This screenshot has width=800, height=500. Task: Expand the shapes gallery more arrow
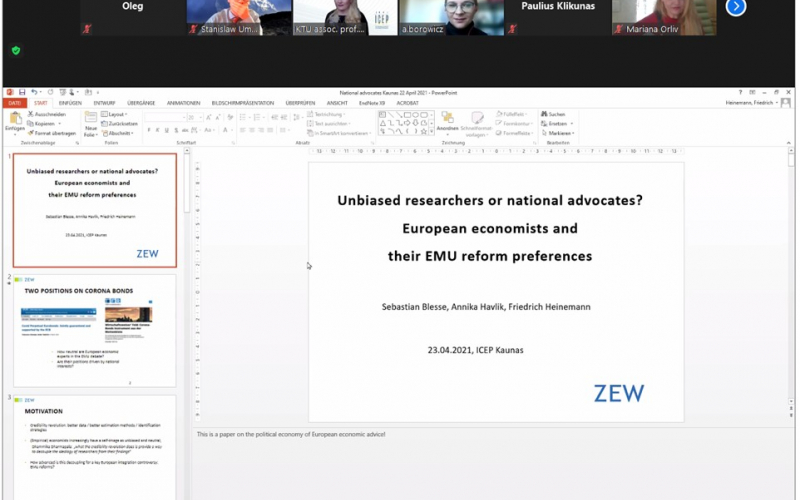(432, 132)
